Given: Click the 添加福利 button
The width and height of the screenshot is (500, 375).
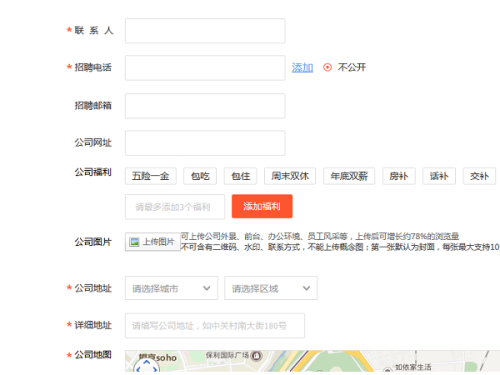Looking at the screenshot, I should [x=262, y=206].
